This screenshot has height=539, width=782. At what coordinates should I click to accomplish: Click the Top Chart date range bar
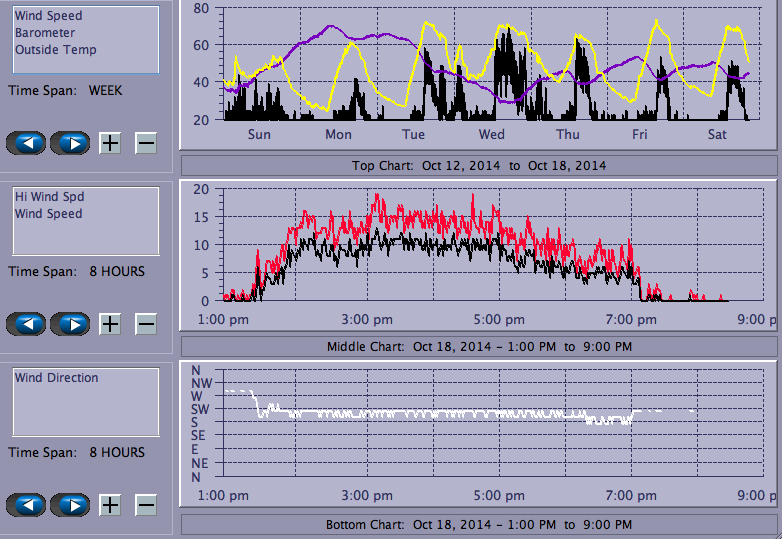(x=478, y=166)
